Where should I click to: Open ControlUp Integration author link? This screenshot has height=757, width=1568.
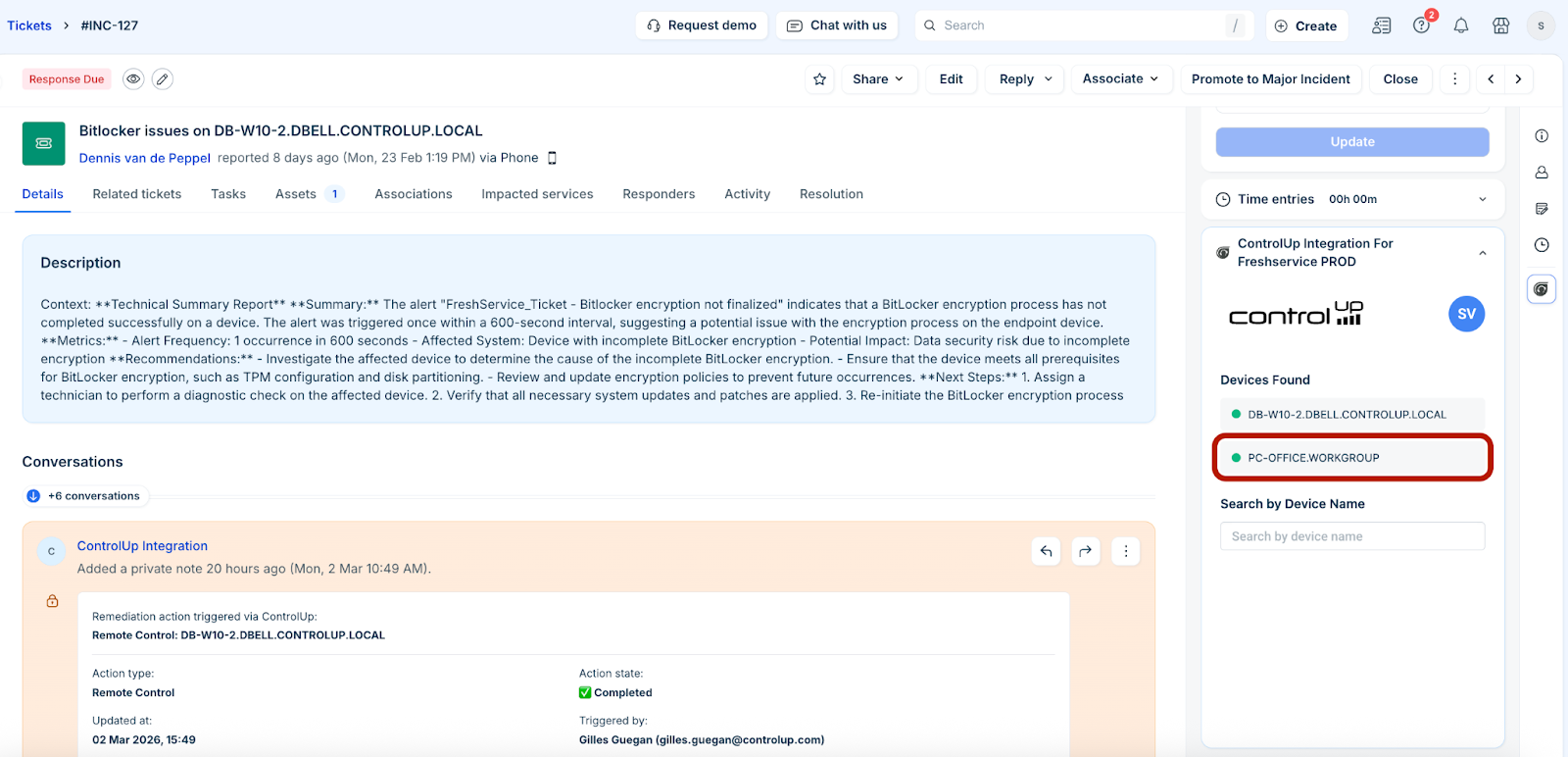pos(142,546)
